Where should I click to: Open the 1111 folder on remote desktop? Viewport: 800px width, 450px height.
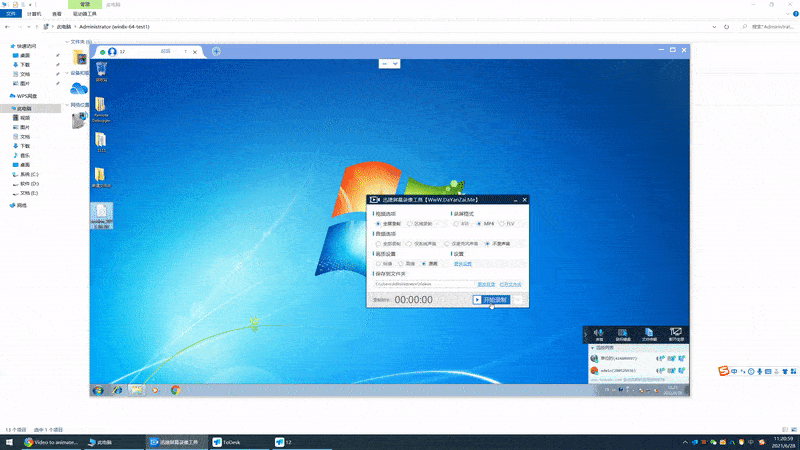101,142
